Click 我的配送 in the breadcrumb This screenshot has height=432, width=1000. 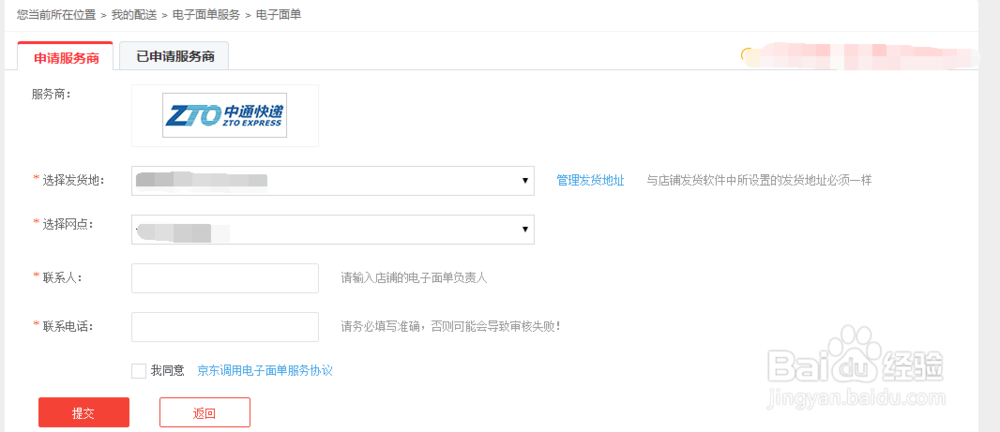[x=134, y=15]
